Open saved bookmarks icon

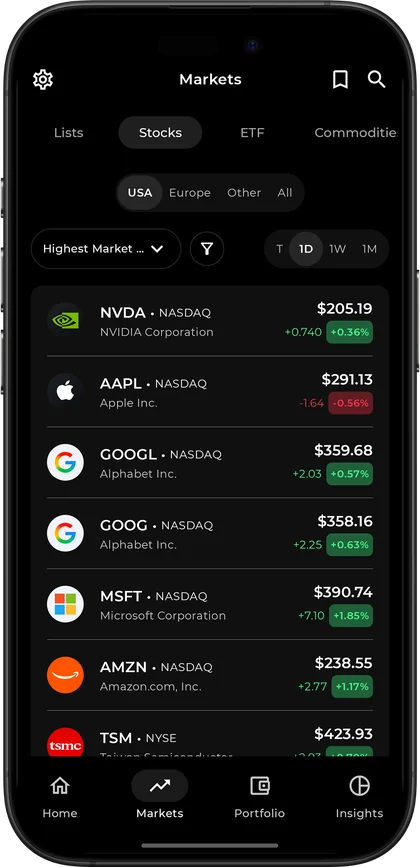pos(340,80)
